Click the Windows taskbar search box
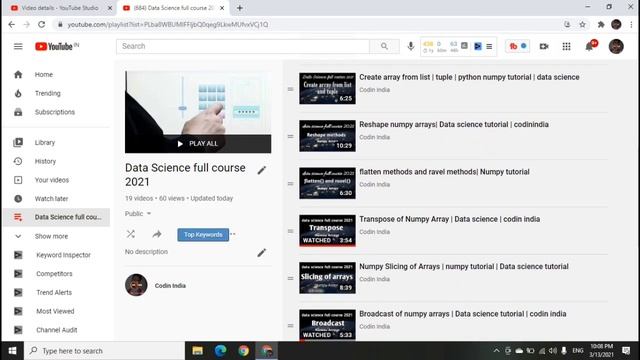The width and height of the screenshot is (640, 360). (104, 351)
